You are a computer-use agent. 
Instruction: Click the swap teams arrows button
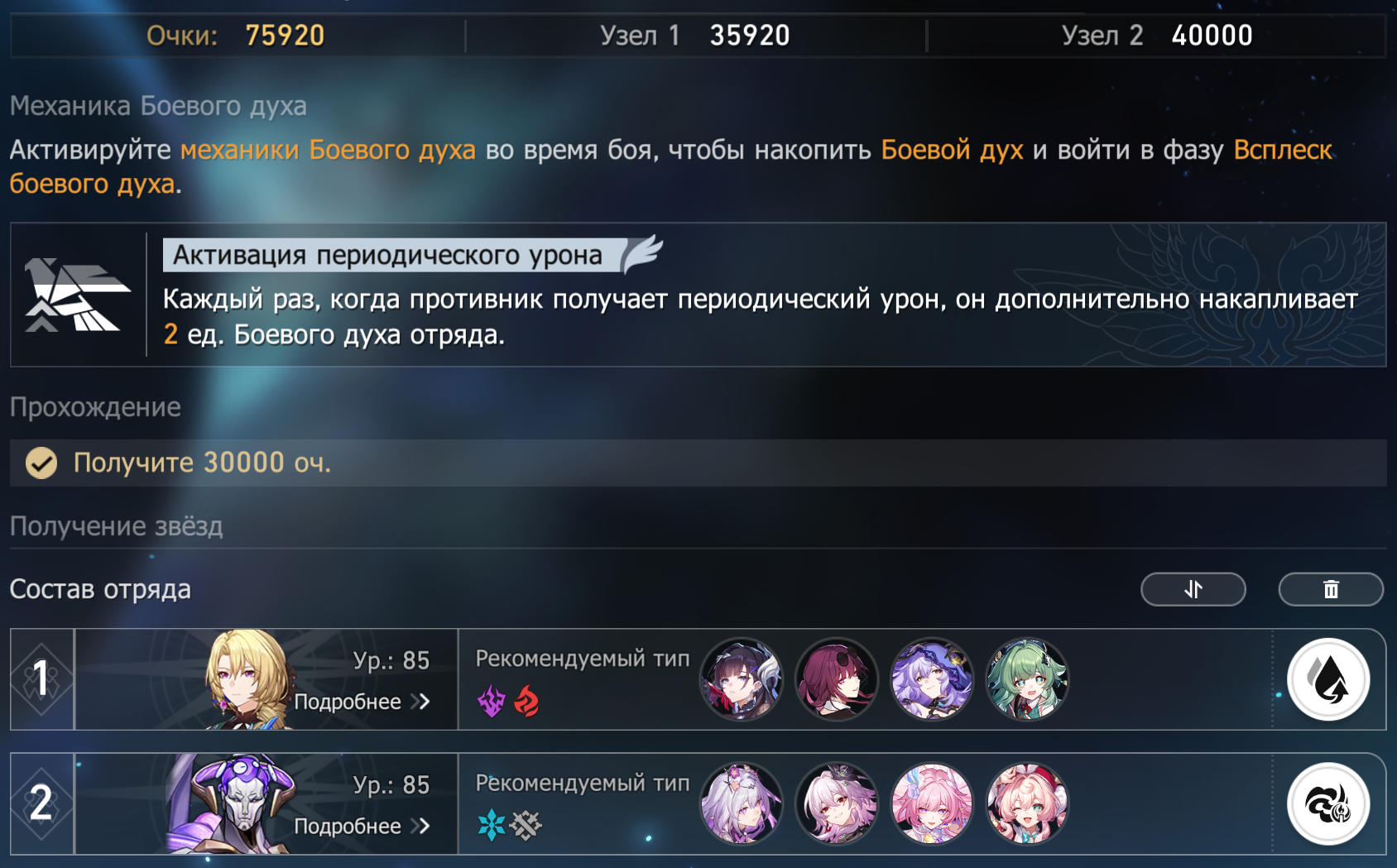pyautogui.click(x=1193, y=589)
